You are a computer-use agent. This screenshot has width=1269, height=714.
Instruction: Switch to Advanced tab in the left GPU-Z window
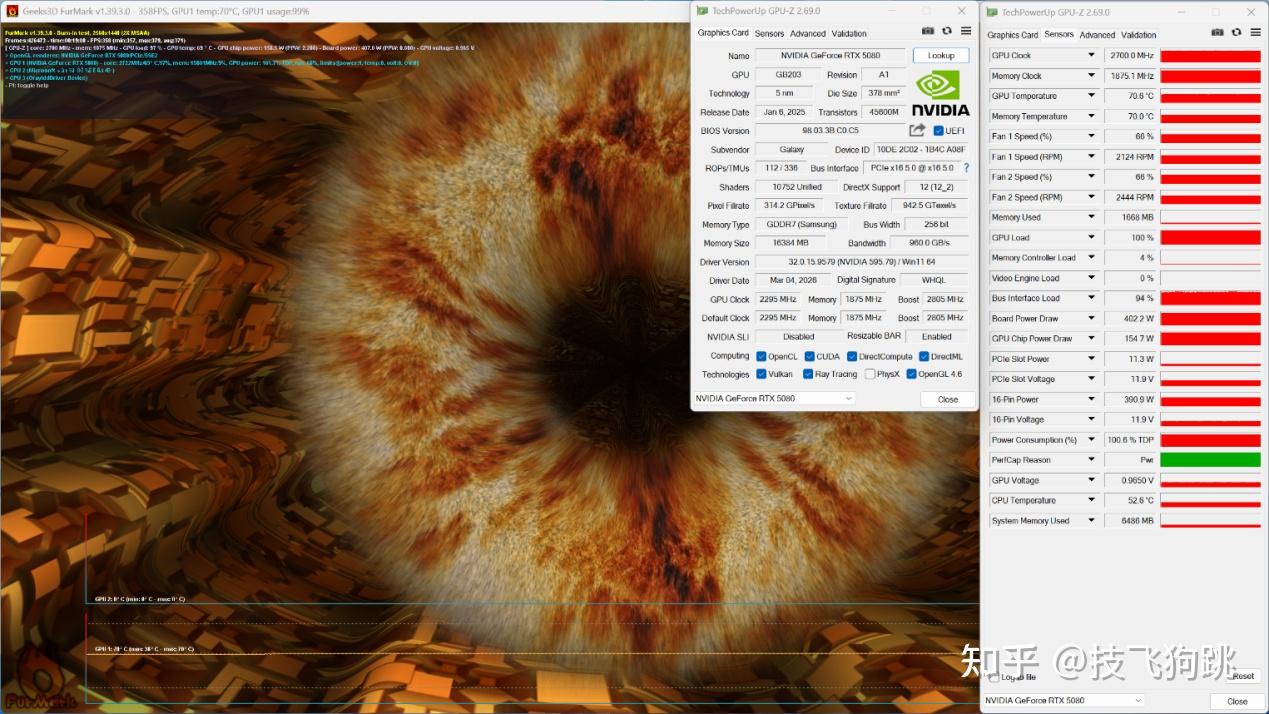[x=808, y=33]
